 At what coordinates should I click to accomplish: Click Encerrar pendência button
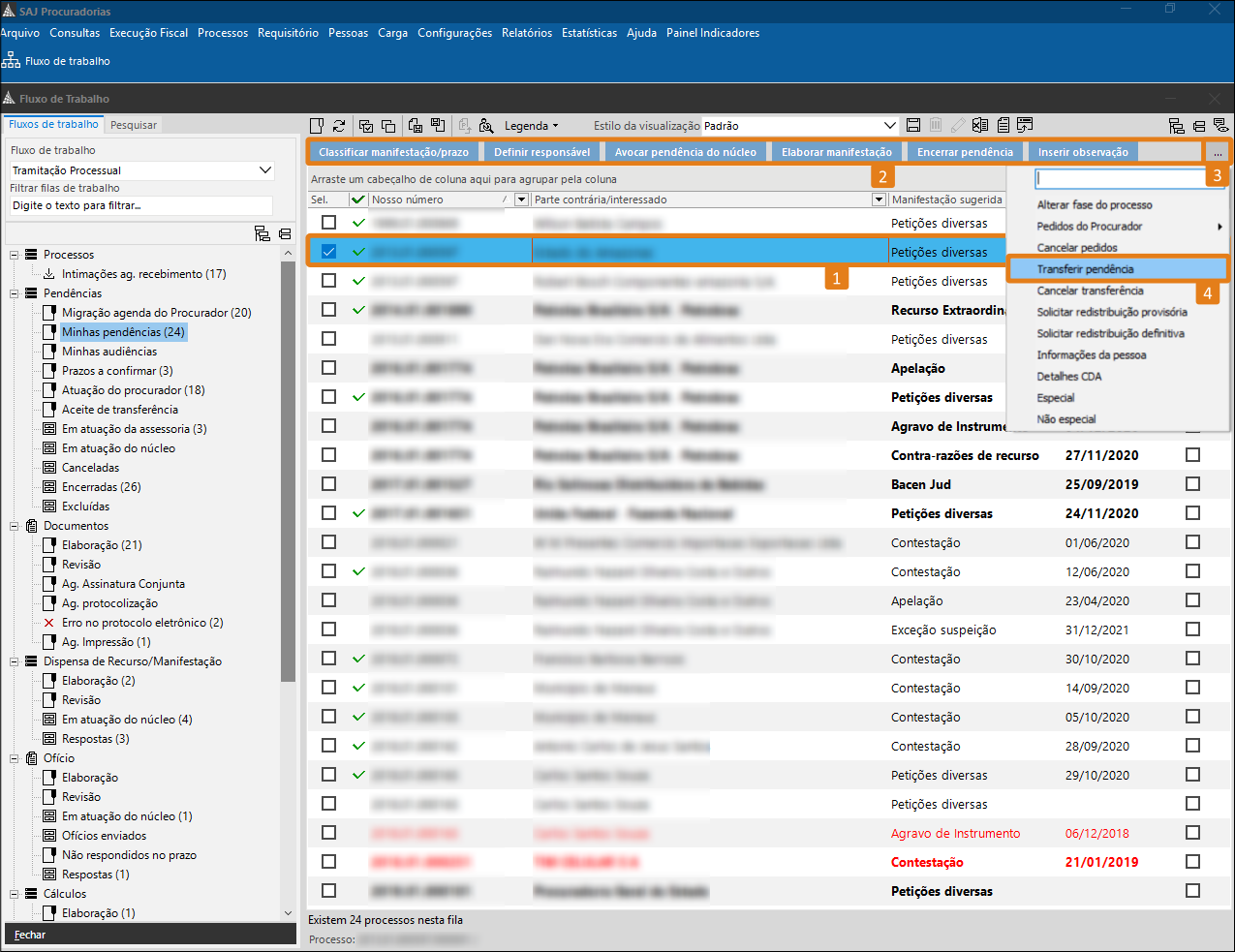pyautogui.click(x=965, y=152)
